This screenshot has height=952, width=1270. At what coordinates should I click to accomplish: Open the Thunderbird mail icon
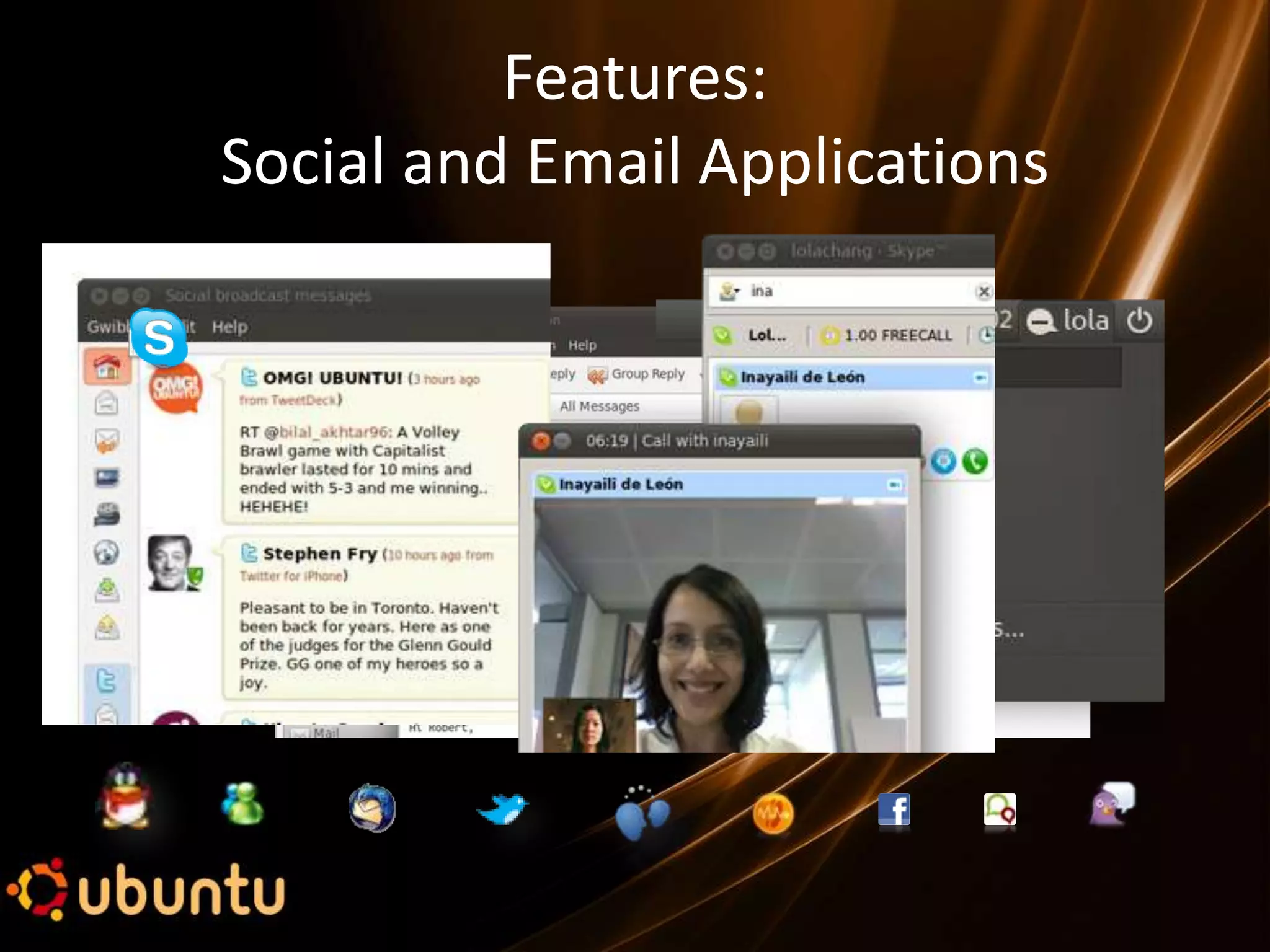tap(372, 808)
